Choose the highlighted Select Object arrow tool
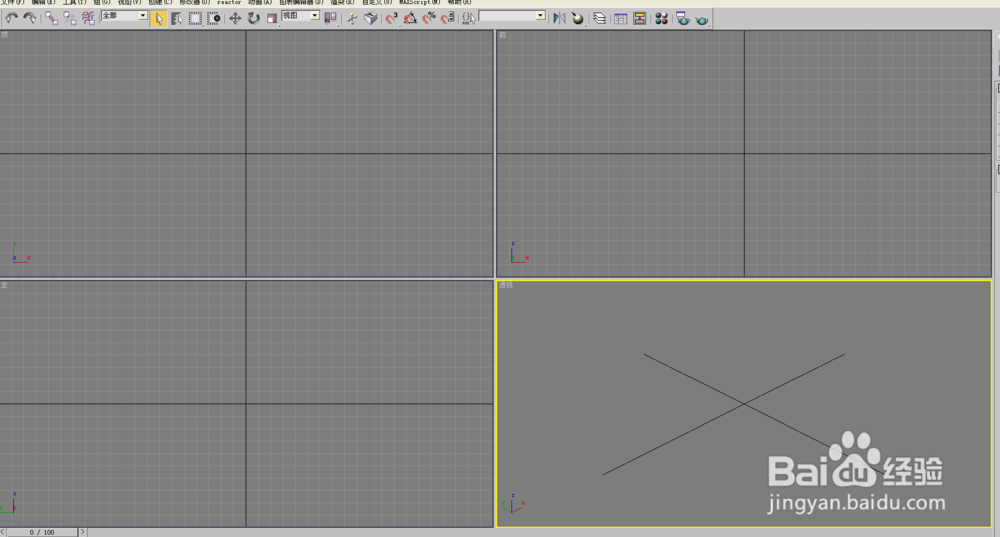The width and height of the screenshot is (1000, 537). [x=158, y=18]
